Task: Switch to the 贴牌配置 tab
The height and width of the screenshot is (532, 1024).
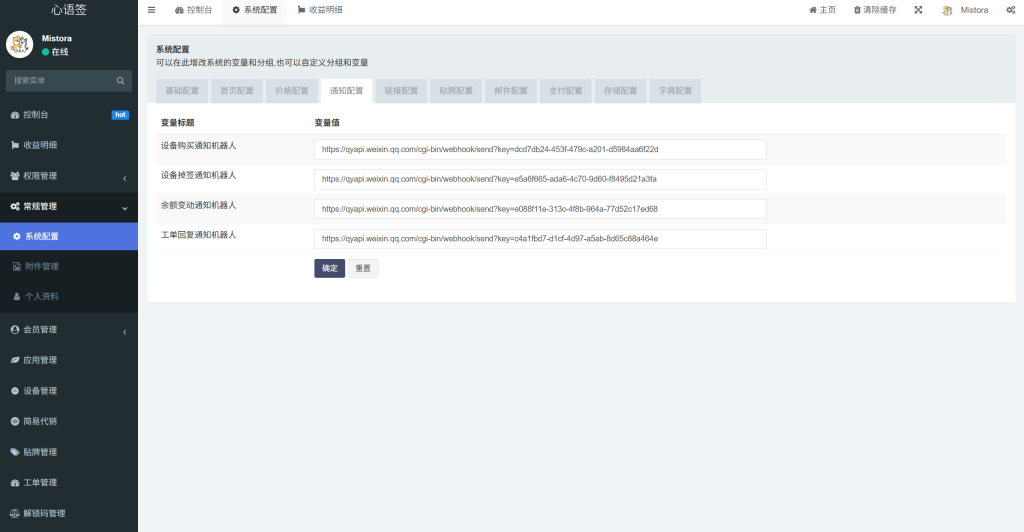Action: click(x=456, y=91)
